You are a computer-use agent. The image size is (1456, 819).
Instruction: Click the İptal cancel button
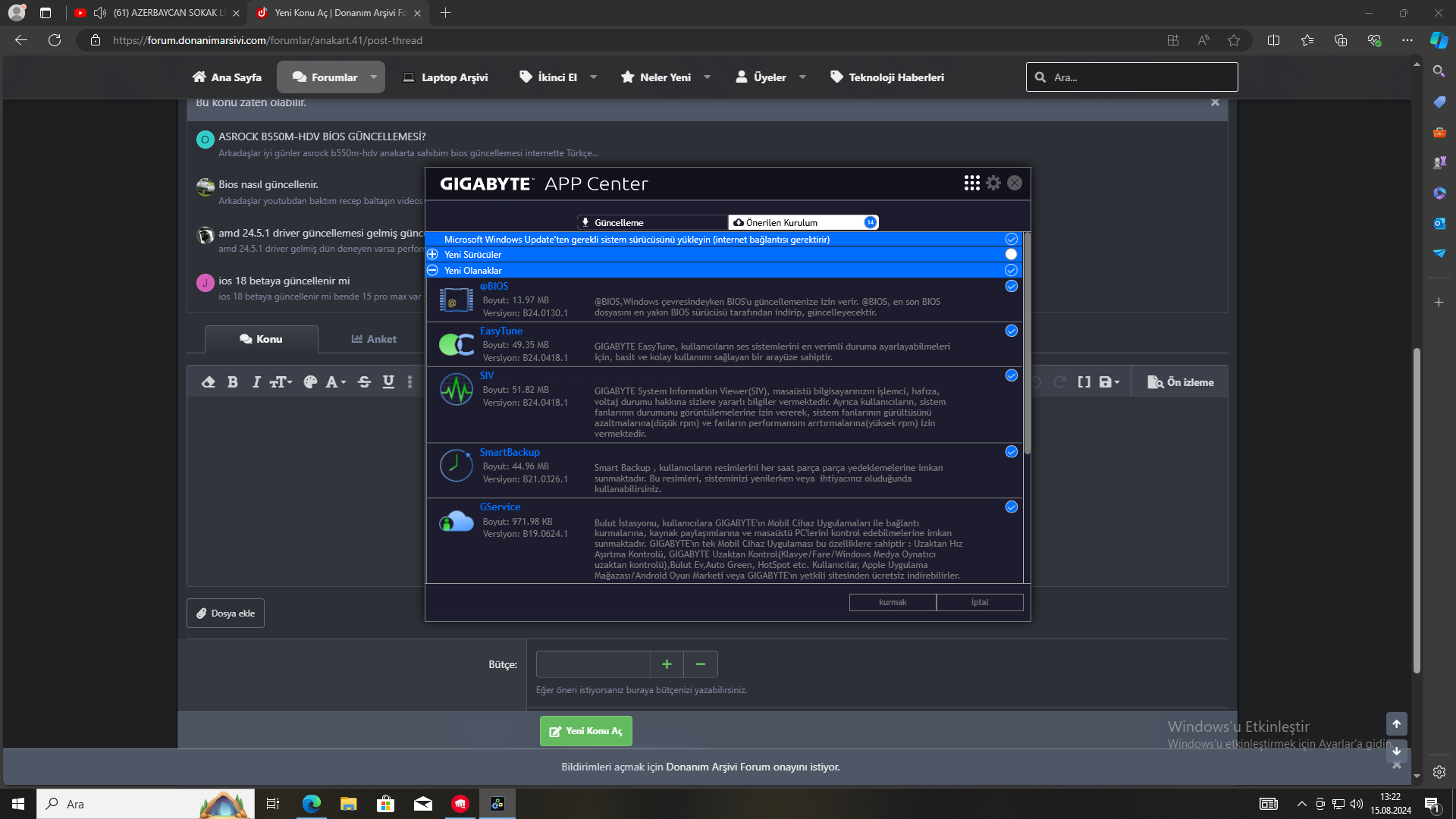[x=980, y=602]
